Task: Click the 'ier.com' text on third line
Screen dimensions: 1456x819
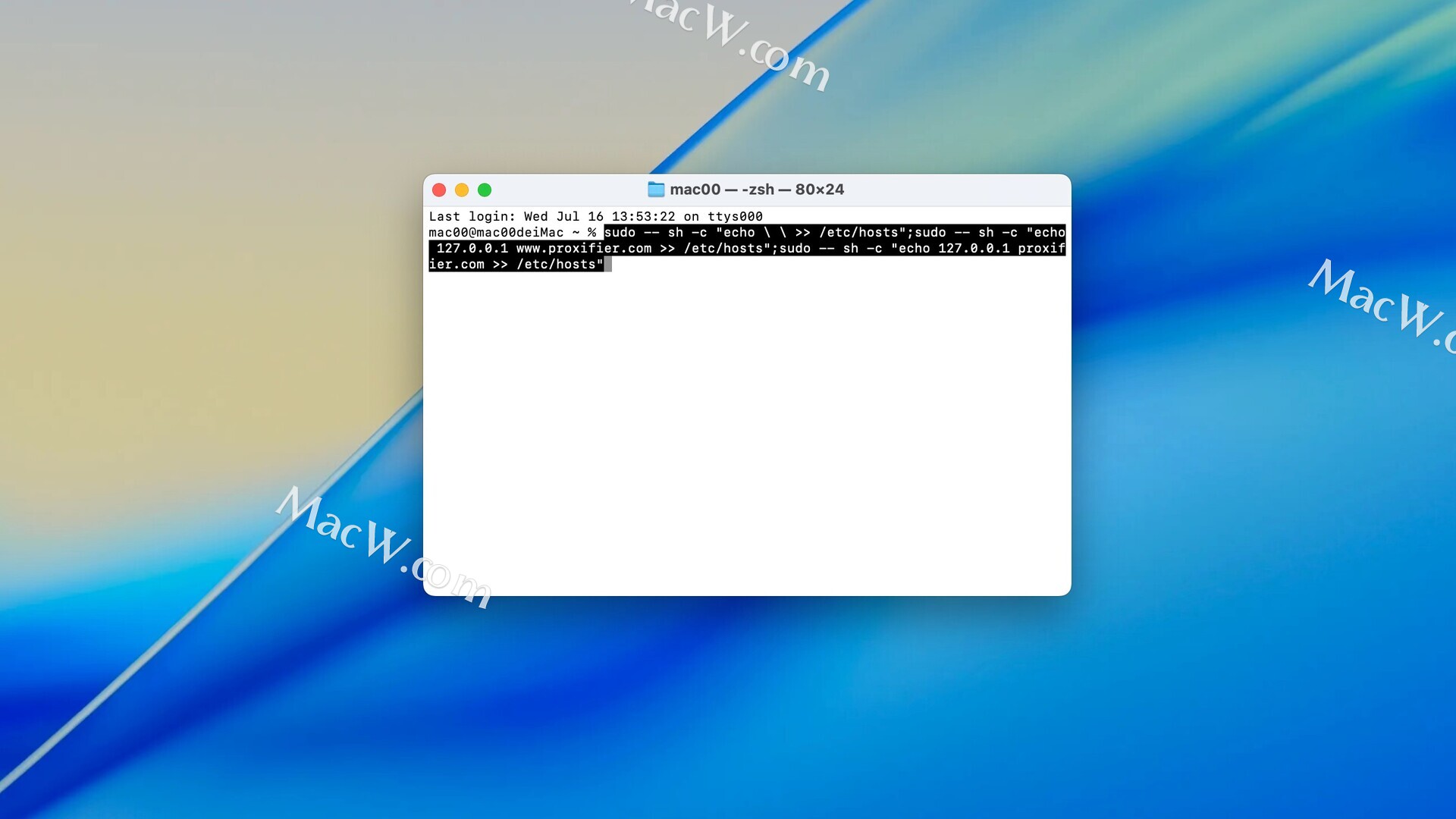Action: coord(457,265)
